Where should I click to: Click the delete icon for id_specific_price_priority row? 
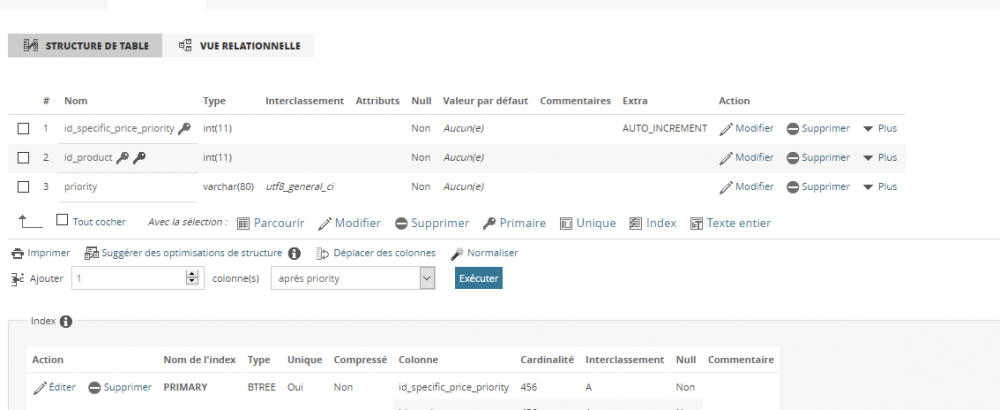[793, 129]
